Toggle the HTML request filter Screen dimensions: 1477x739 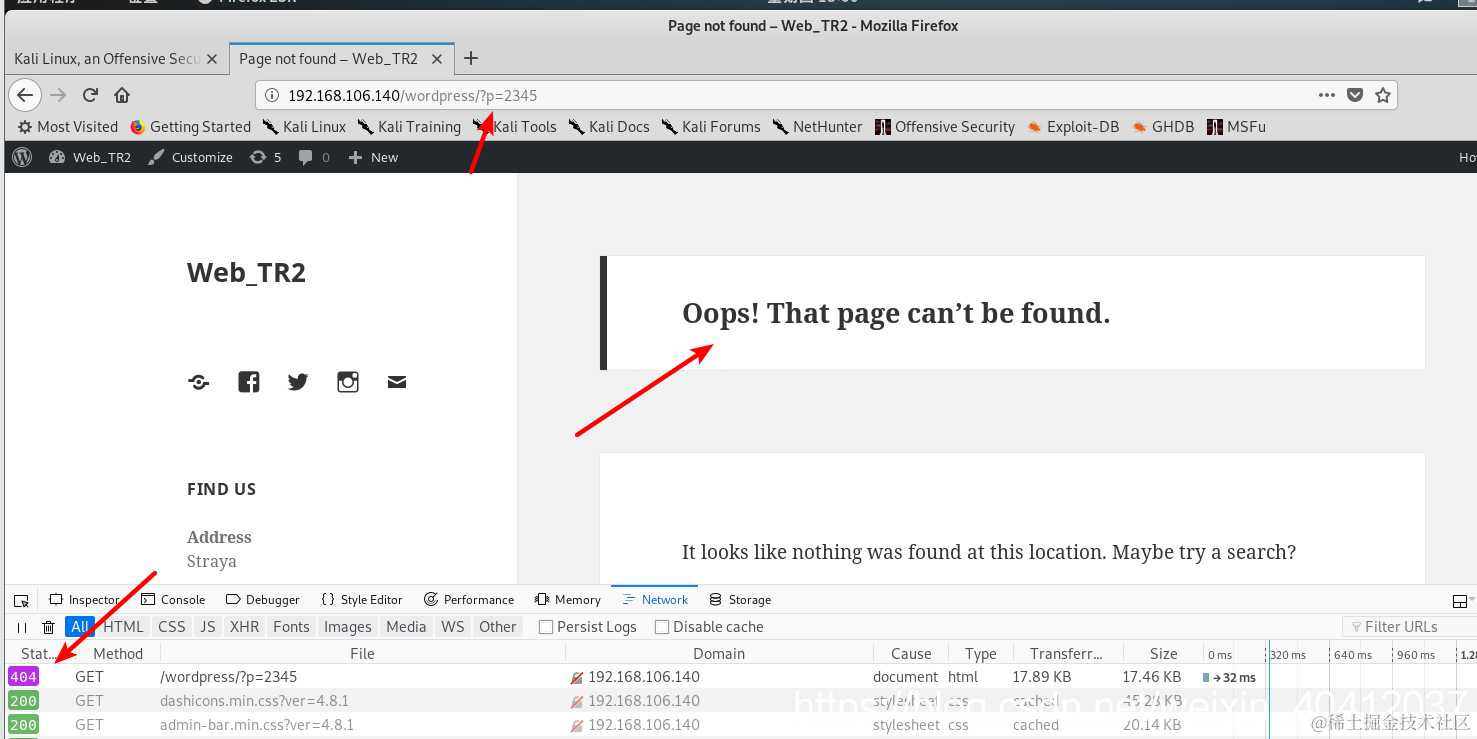[123, 627]
